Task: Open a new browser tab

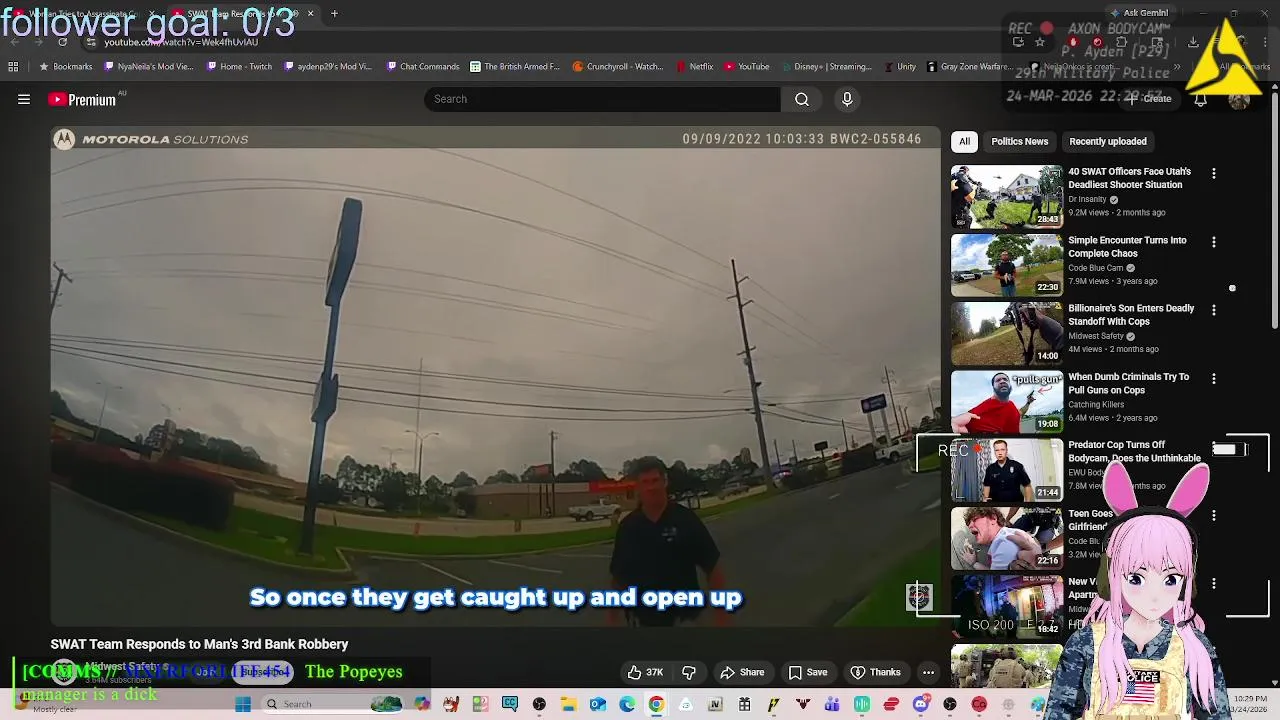Action: [x=334, y=14]
